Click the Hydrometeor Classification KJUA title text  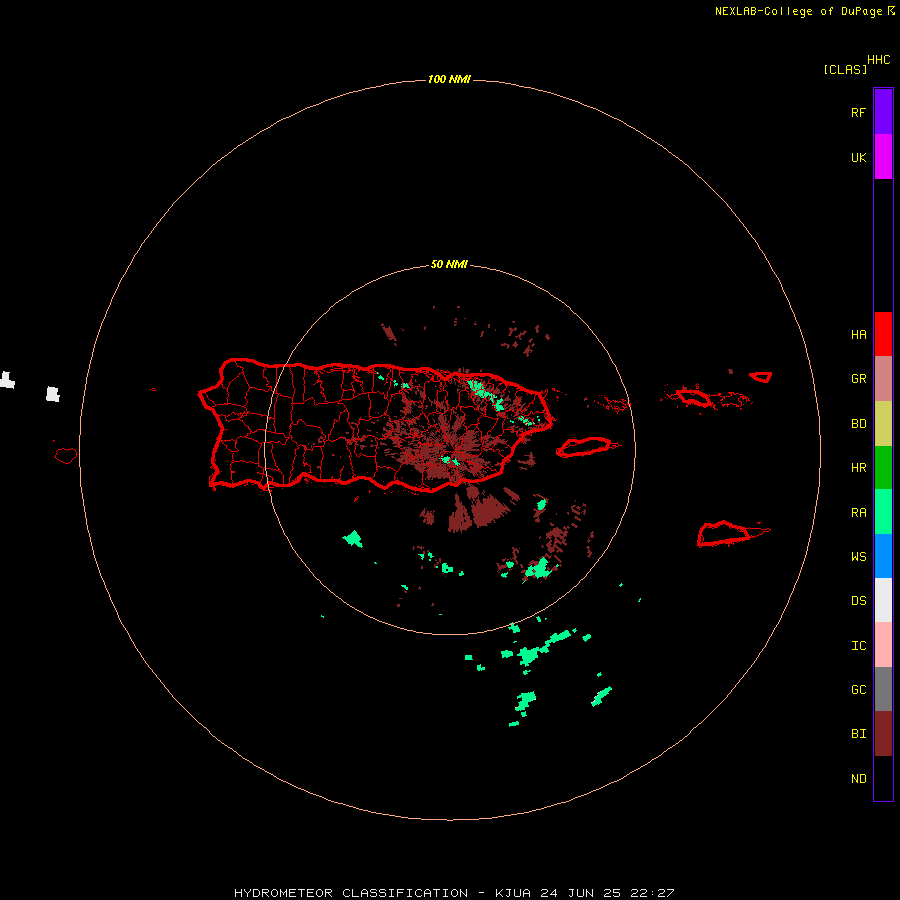pyautogui.click(x=454, y=893)
